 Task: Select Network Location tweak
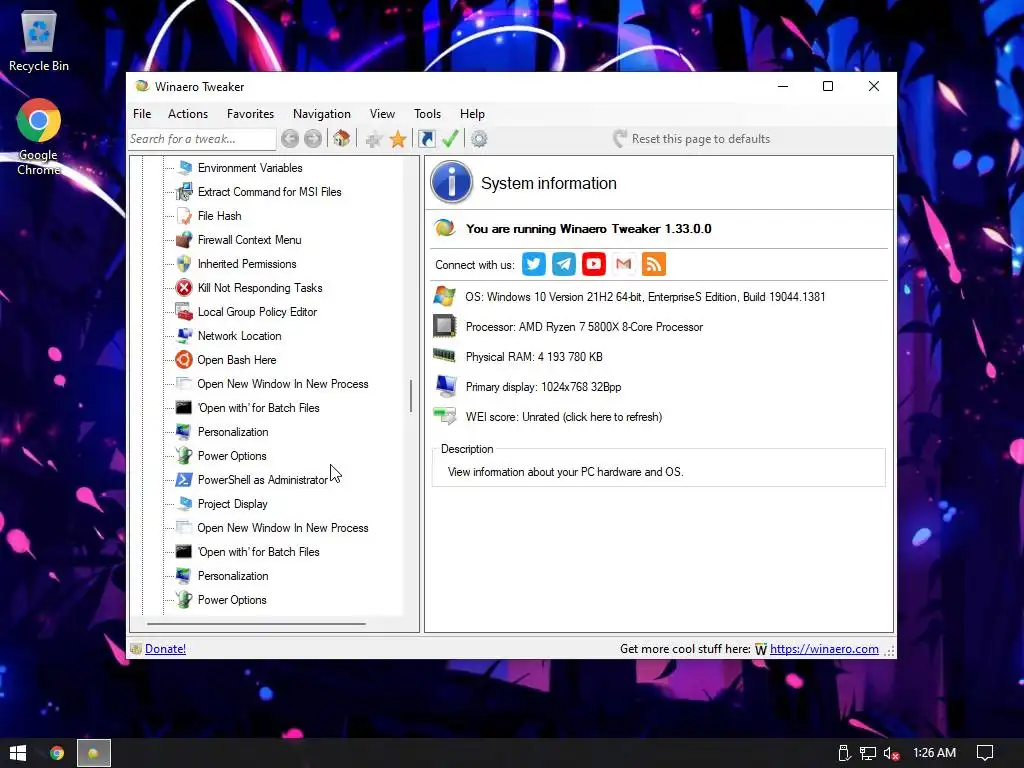point(239,336)
